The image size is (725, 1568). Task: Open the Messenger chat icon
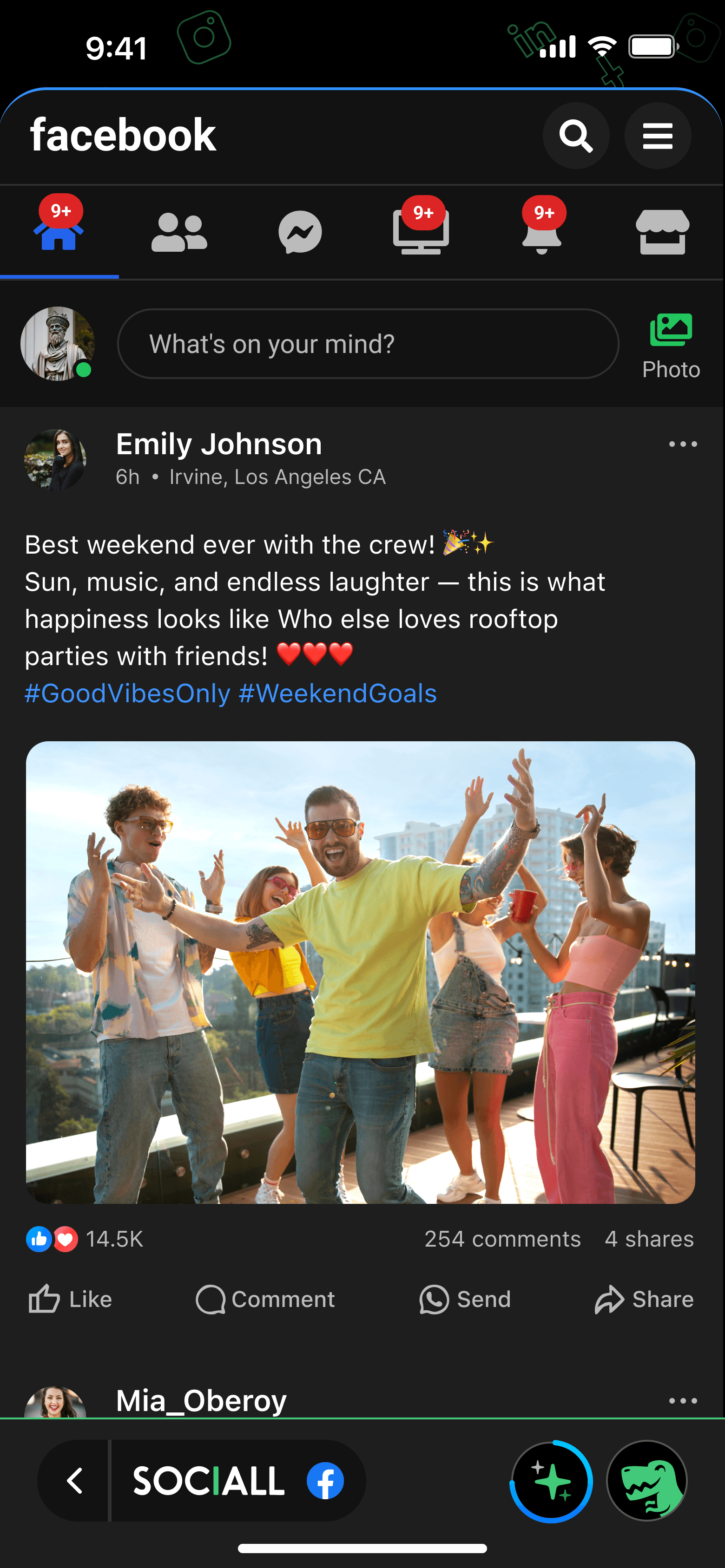[x=300, y=232]
